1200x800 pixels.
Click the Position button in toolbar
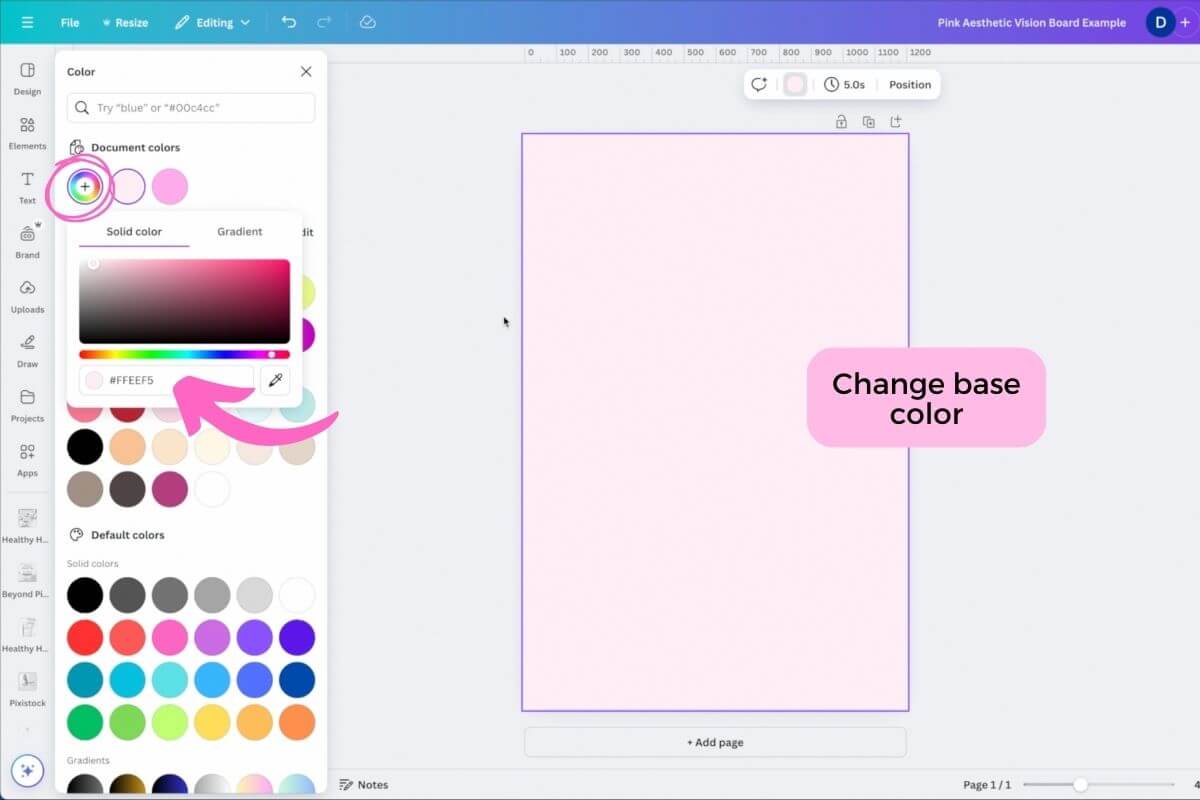click(x=910, y=85)
